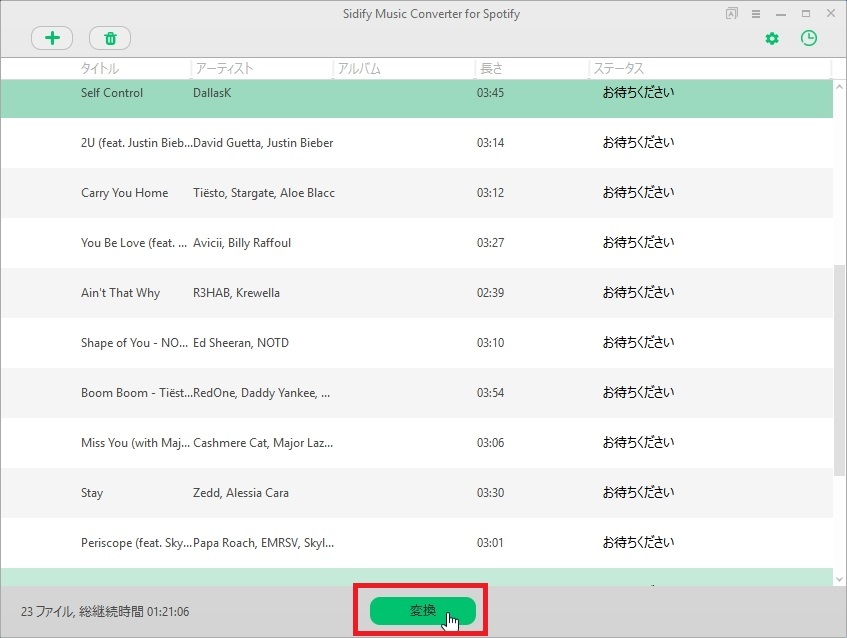Open conversion history clock icon

(x=809, y=38)
